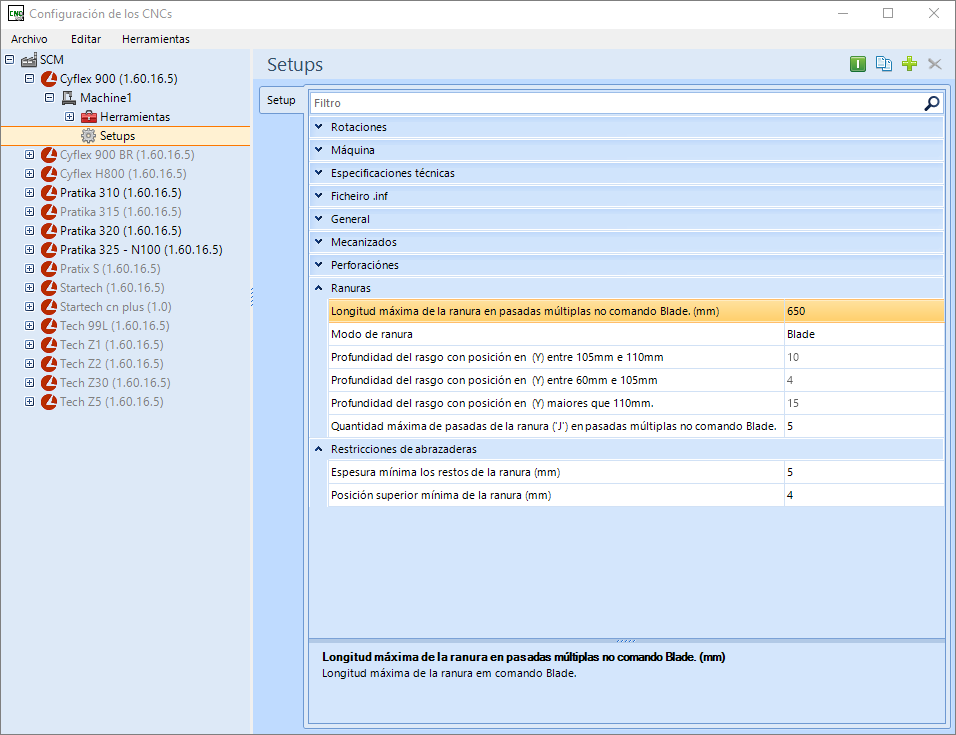Open the Herramientas menu
Image resolution: width=956 pixels, height=735 pixels.
pyautogui.click(x=155, y=39)
